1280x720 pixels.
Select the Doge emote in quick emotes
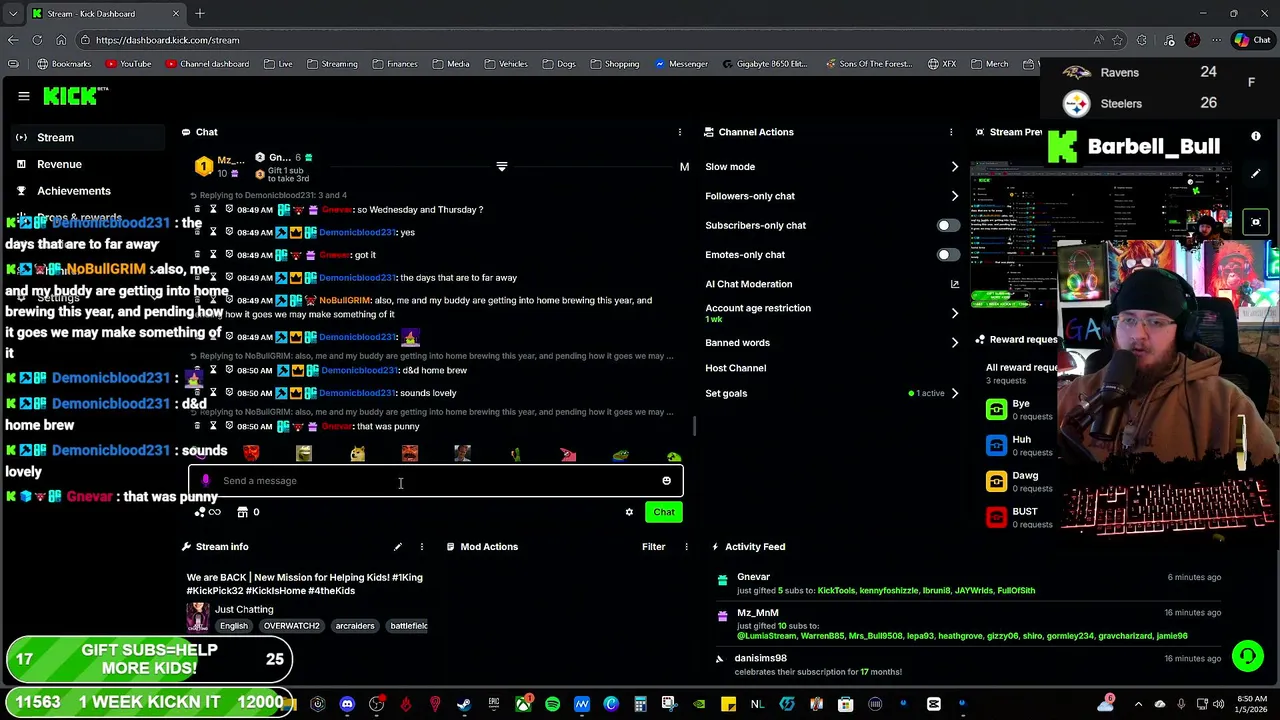357,455
